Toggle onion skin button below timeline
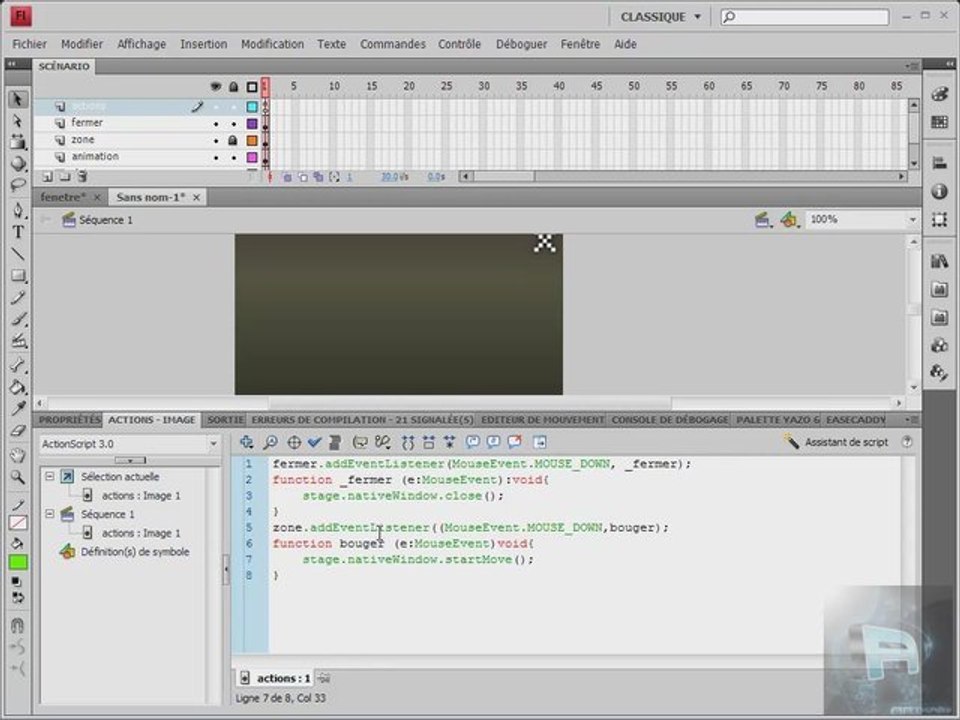 pyautogui.click(x=287, y=177)
